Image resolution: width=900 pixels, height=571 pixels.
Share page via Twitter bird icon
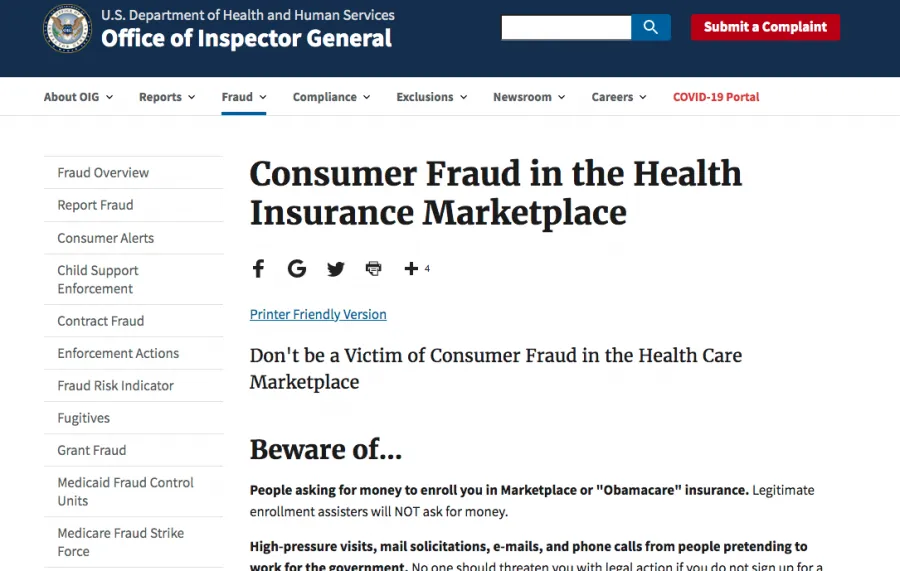(x=335, y=269)
